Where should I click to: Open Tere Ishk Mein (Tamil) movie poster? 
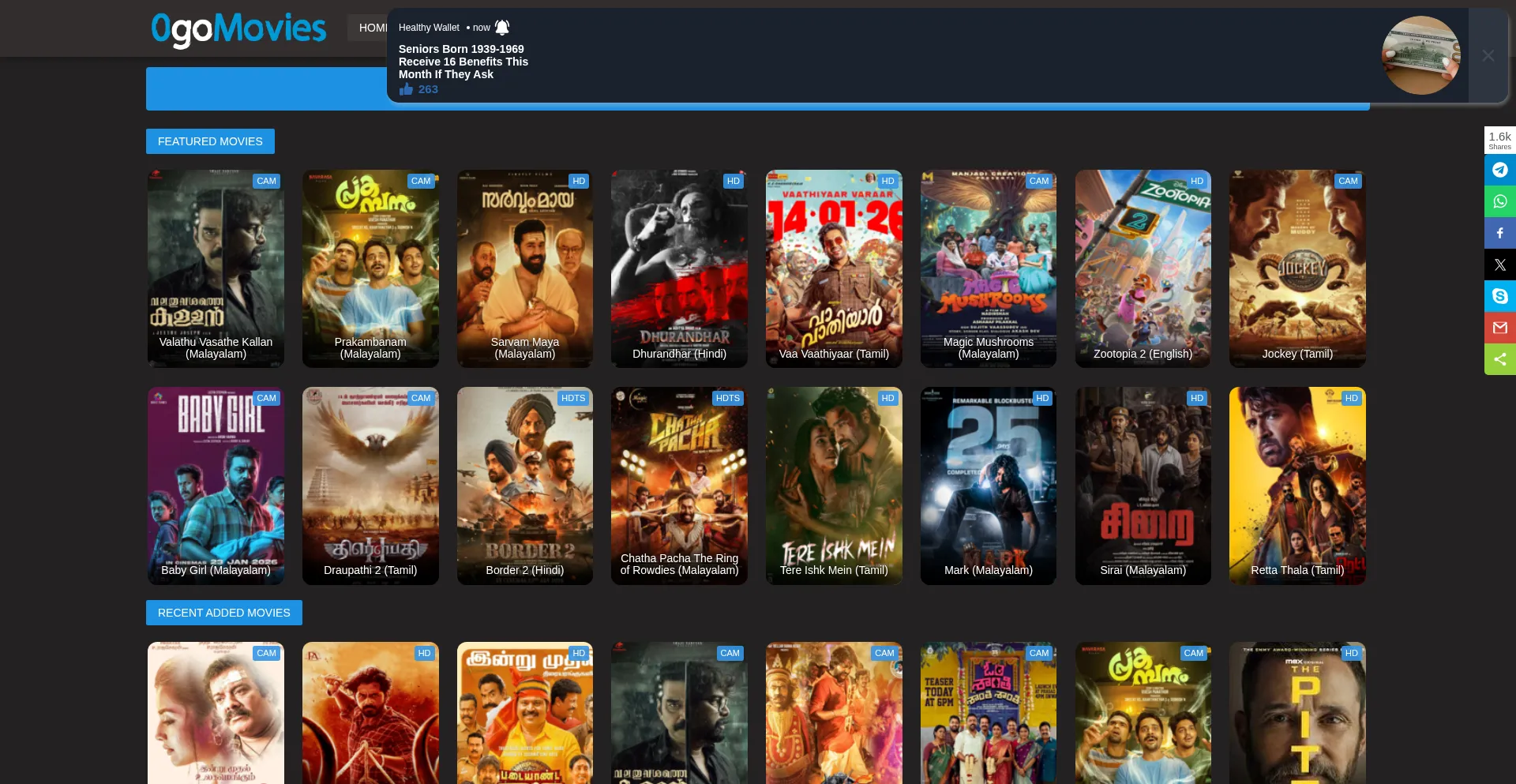point(834,486)
